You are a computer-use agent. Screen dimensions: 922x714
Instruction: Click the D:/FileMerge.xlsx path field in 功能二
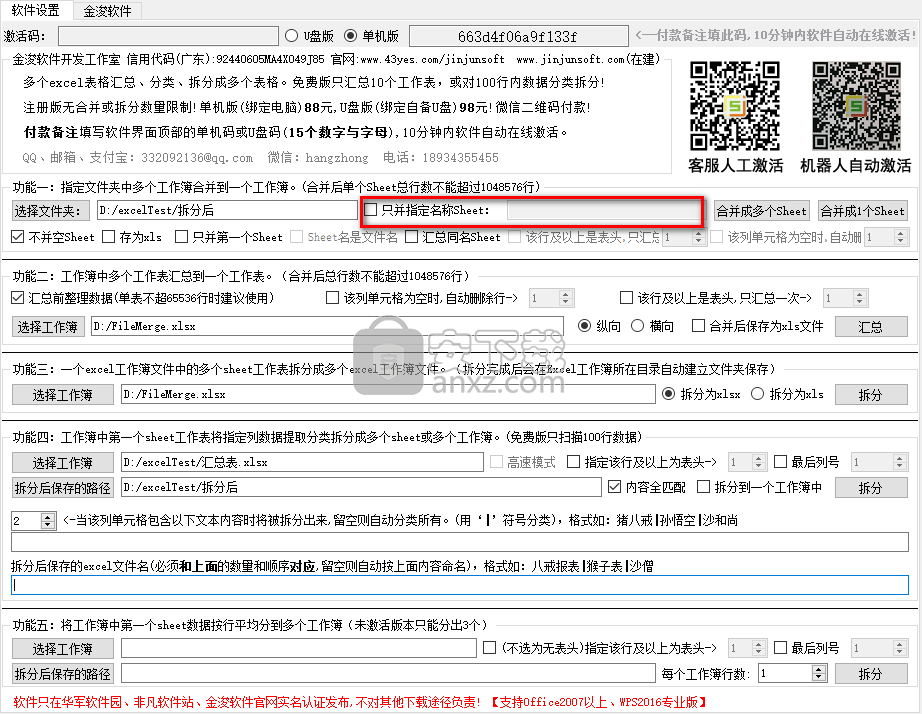(327, 326)
